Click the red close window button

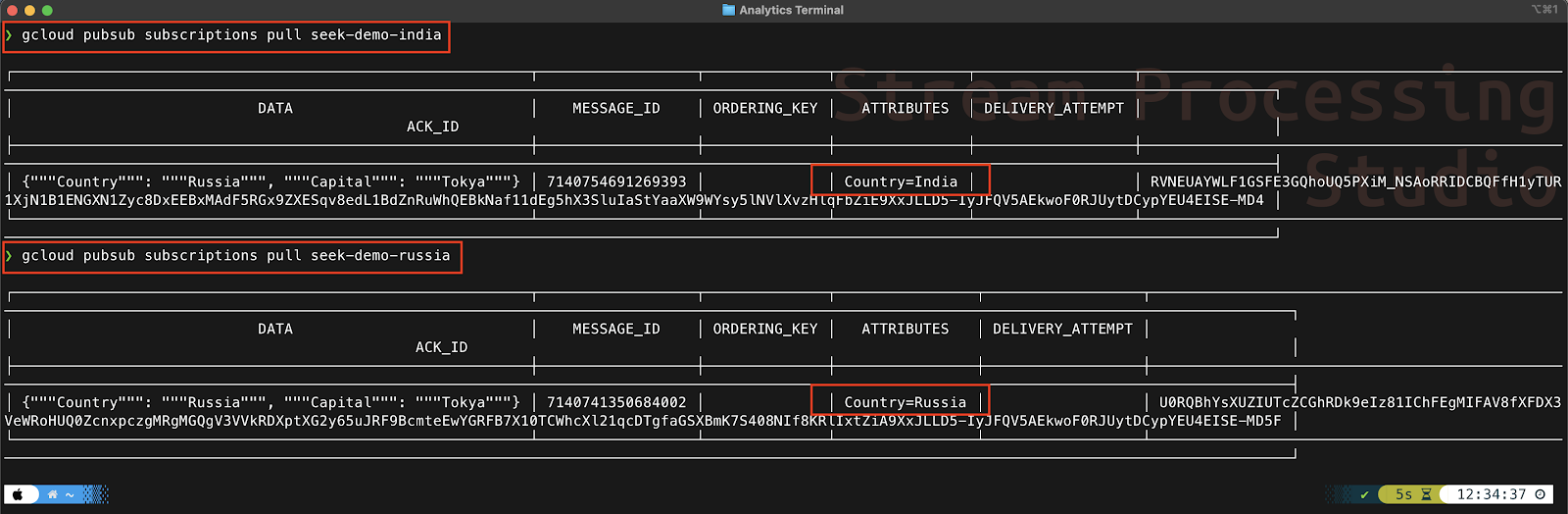13,10
